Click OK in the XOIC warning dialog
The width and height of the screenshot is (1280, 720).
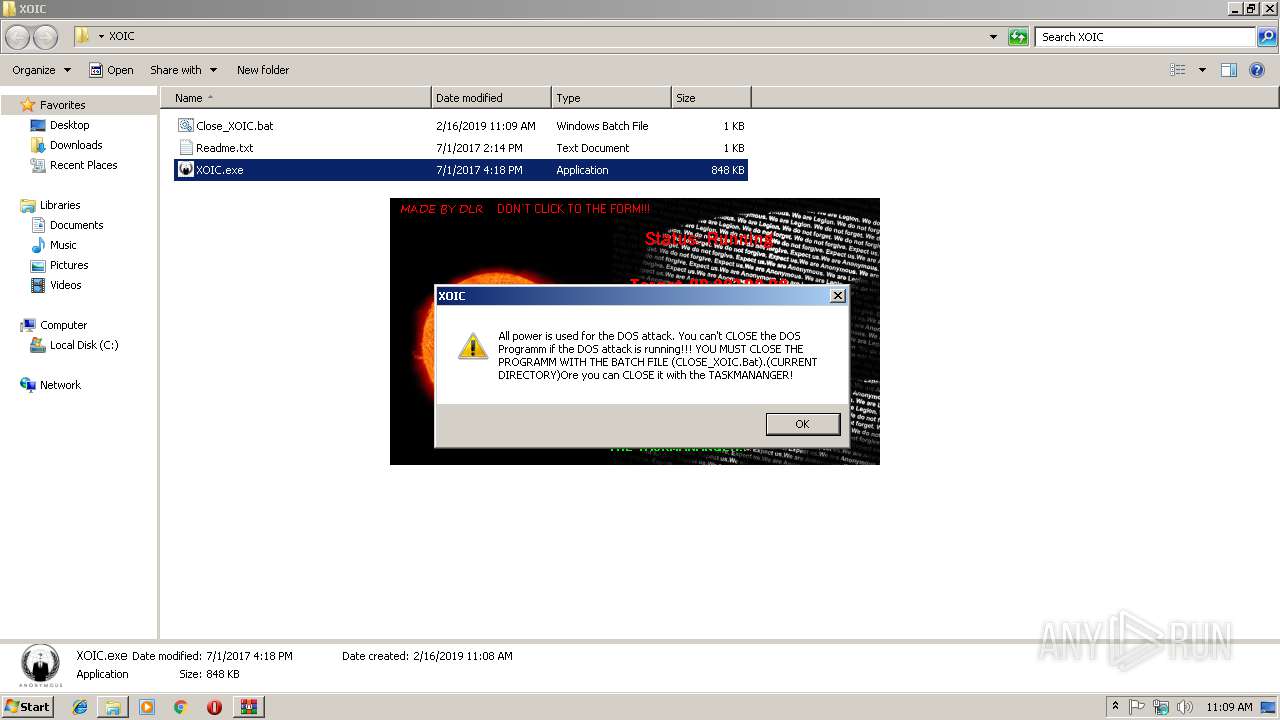(x=802, y=424)
